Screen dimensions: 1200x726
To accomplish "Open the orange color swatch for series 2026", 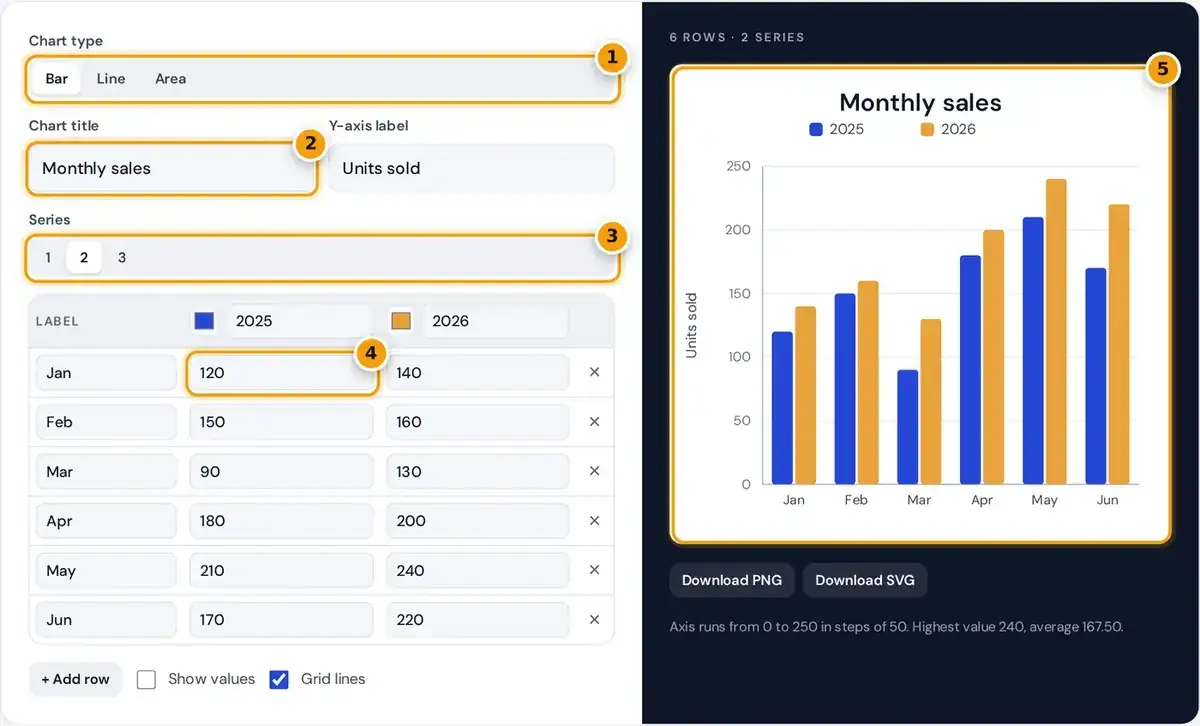I will tap(401, 321).
